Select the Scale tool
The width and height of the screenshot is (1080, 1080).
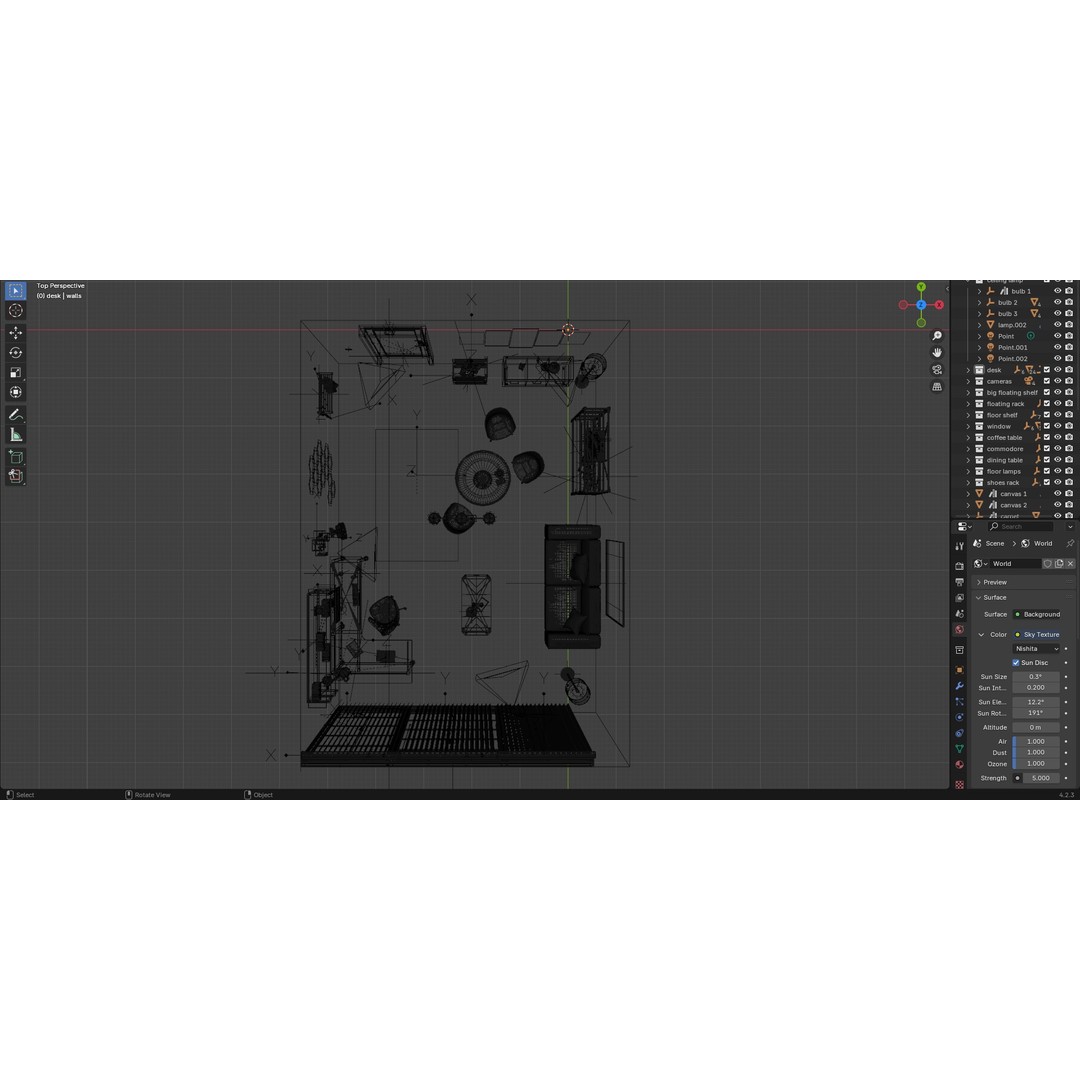point(15,372)
